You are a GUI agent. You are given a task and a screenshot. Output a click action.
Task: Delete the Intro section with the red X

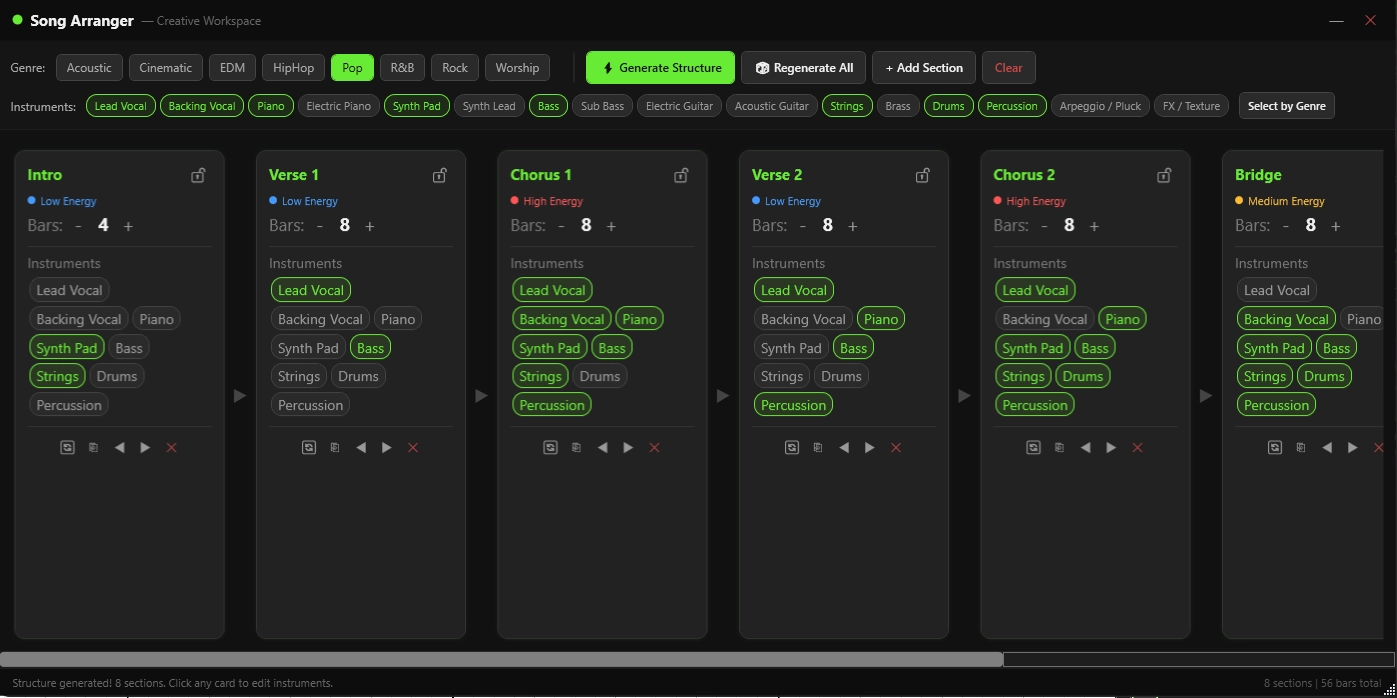tap(171, 447)
